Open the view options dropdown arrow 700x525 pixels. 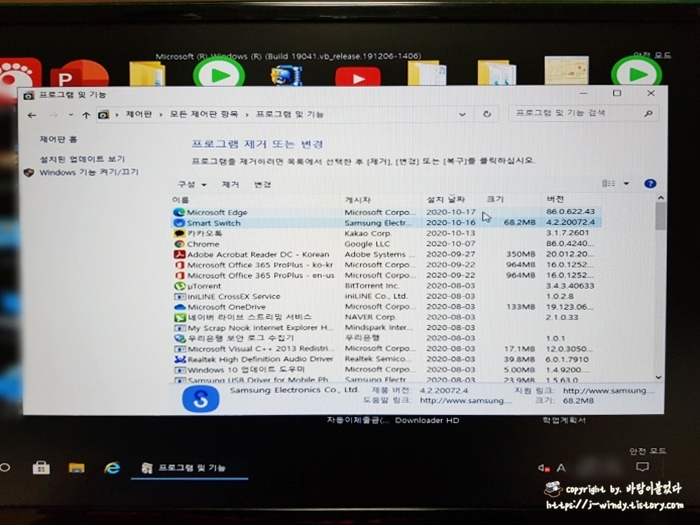pos(626,183)
